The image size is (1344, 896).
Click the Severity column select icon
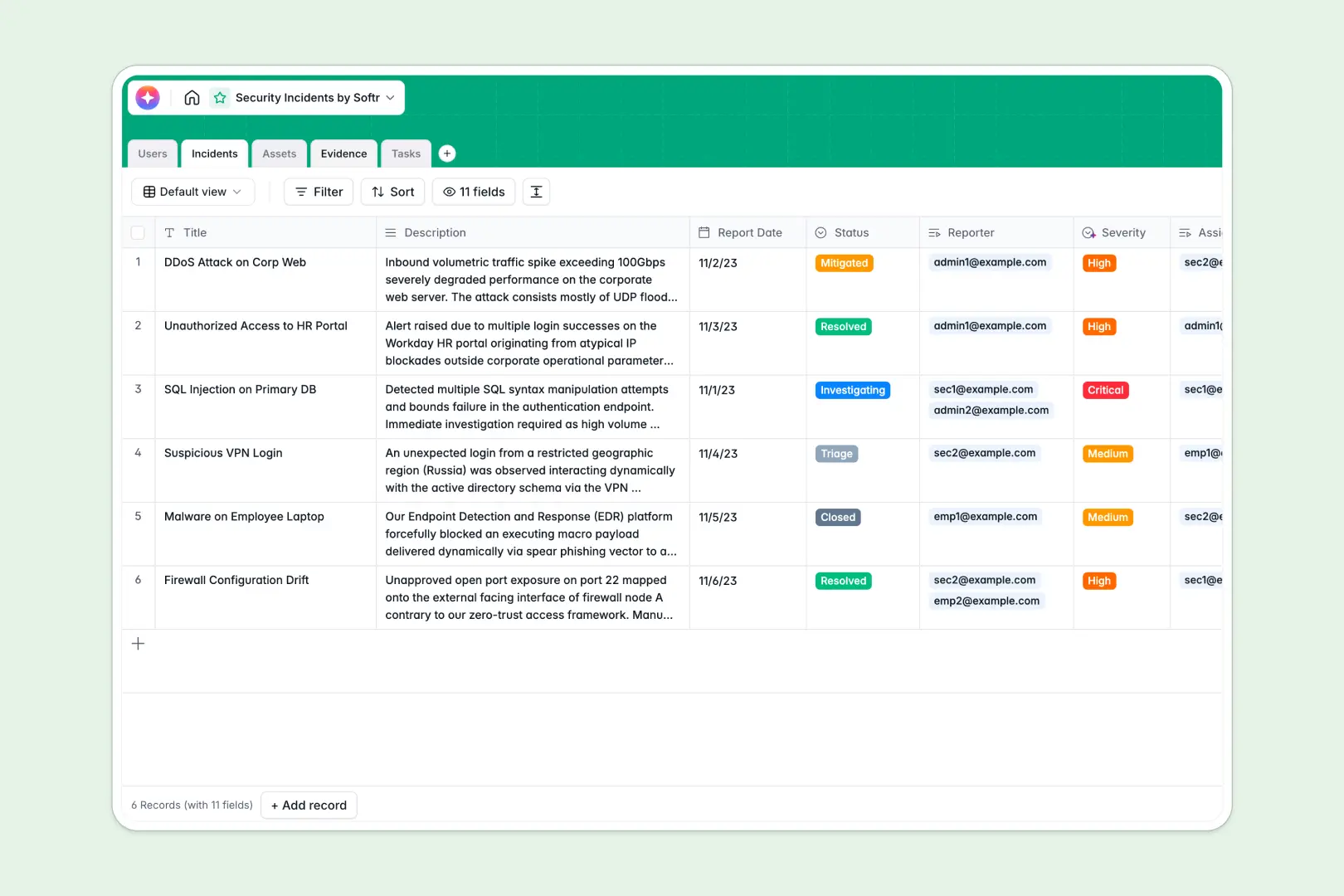pyautogui.click(x=1088, y=233)
